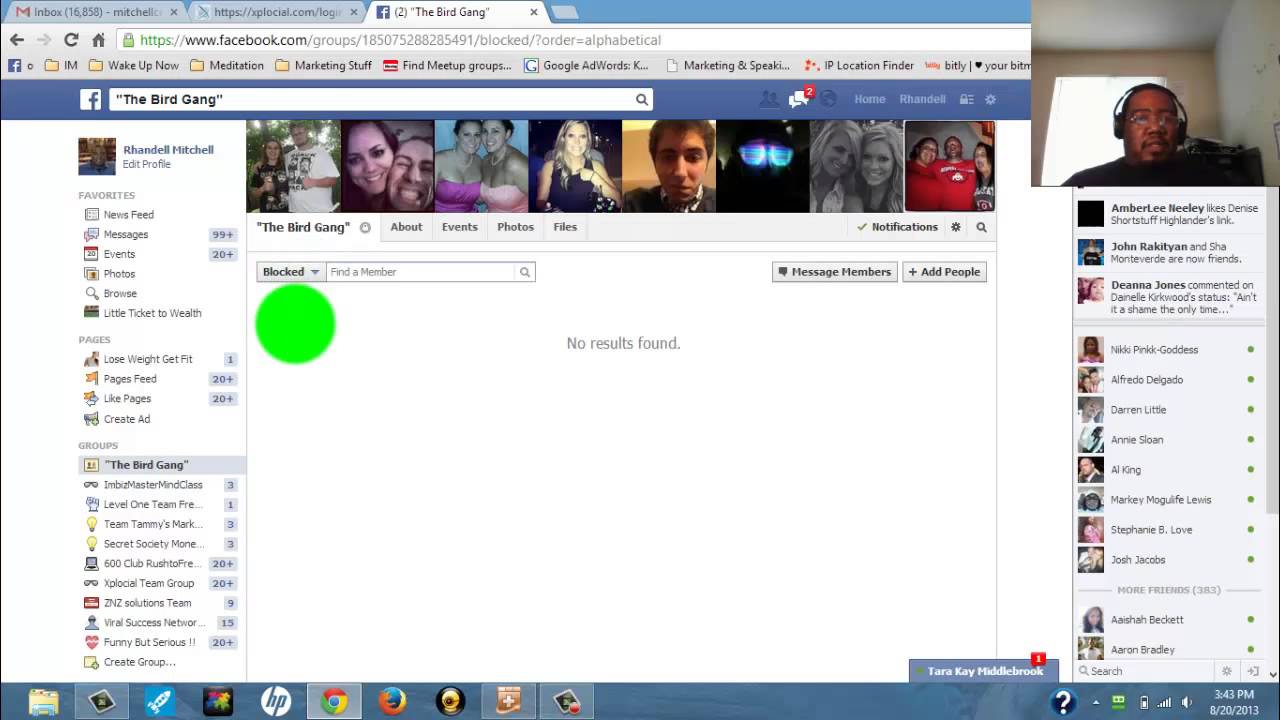Click Create Ad in Pages section

point(127,419)
